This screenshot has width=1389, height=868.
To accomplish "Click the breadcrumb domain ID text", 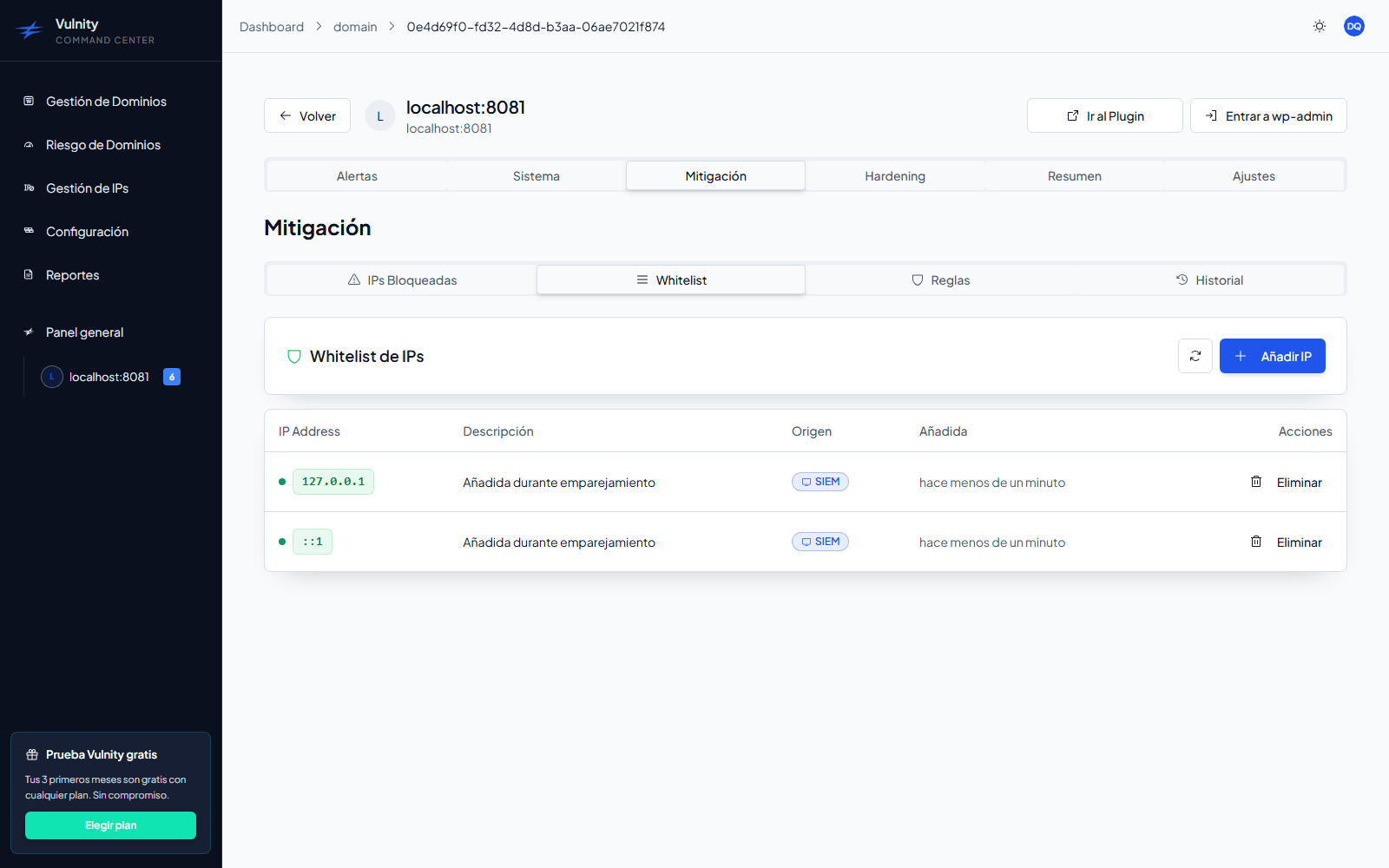I will click(536, 27).
